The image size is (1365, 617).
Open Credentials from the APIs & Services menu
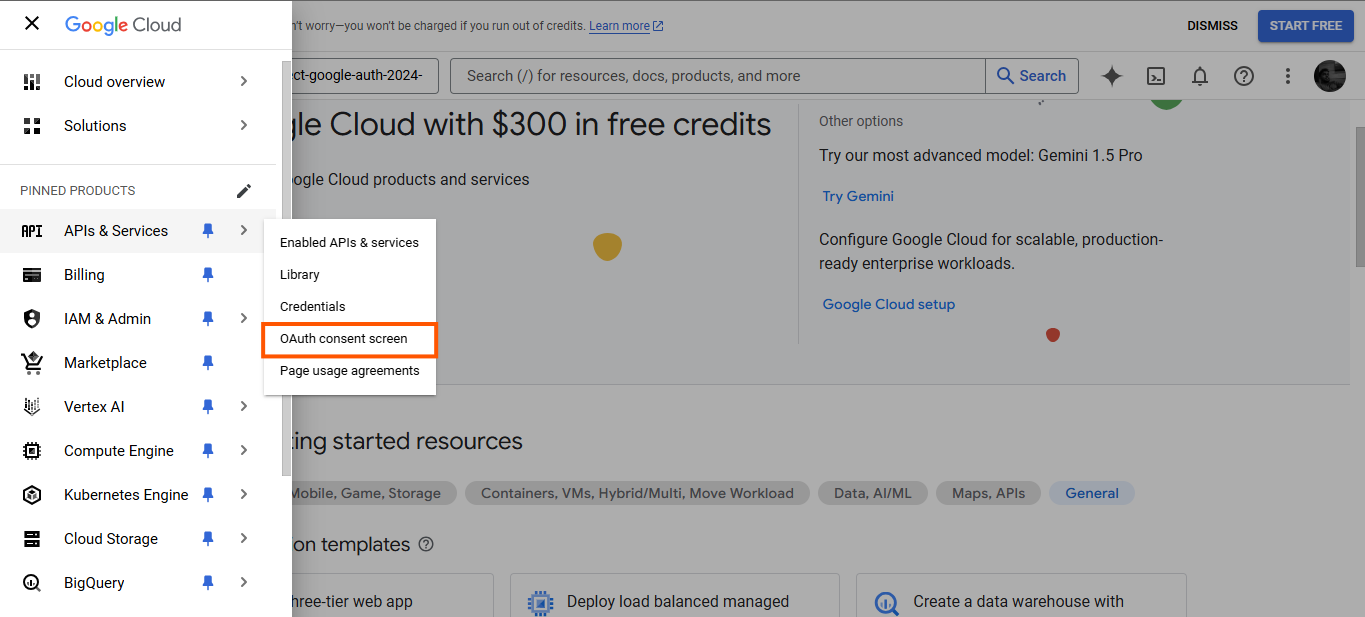click(x=310, y=307)
